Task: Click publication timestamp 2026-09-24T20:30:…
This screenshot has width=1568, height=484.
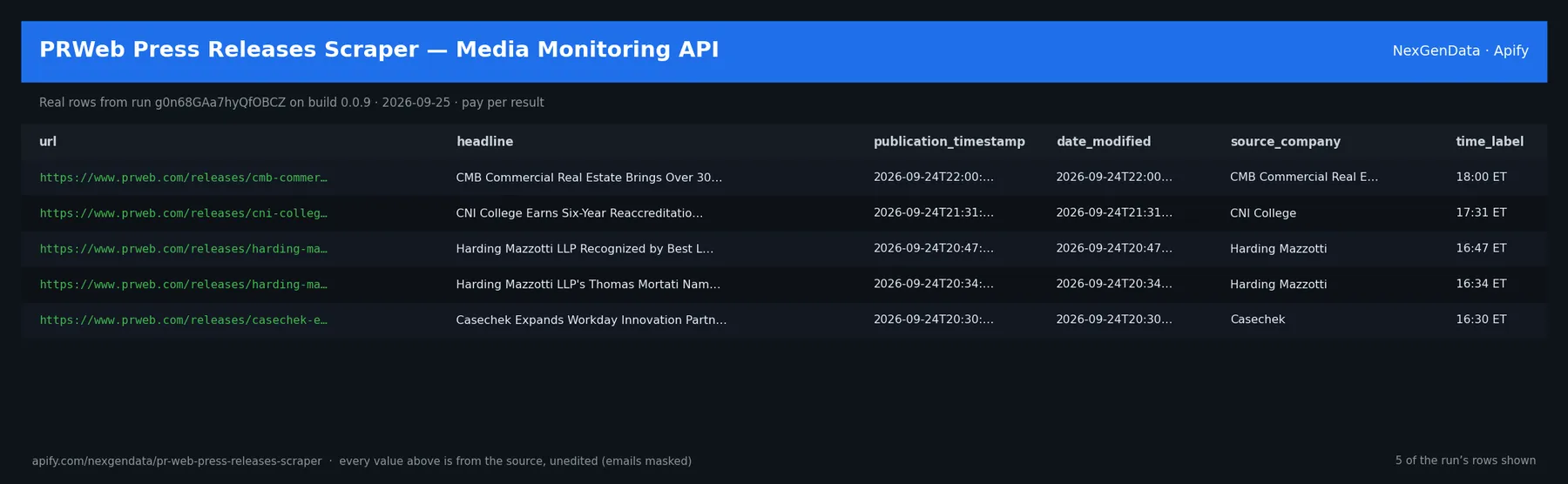Action: (x=933, y=320)
